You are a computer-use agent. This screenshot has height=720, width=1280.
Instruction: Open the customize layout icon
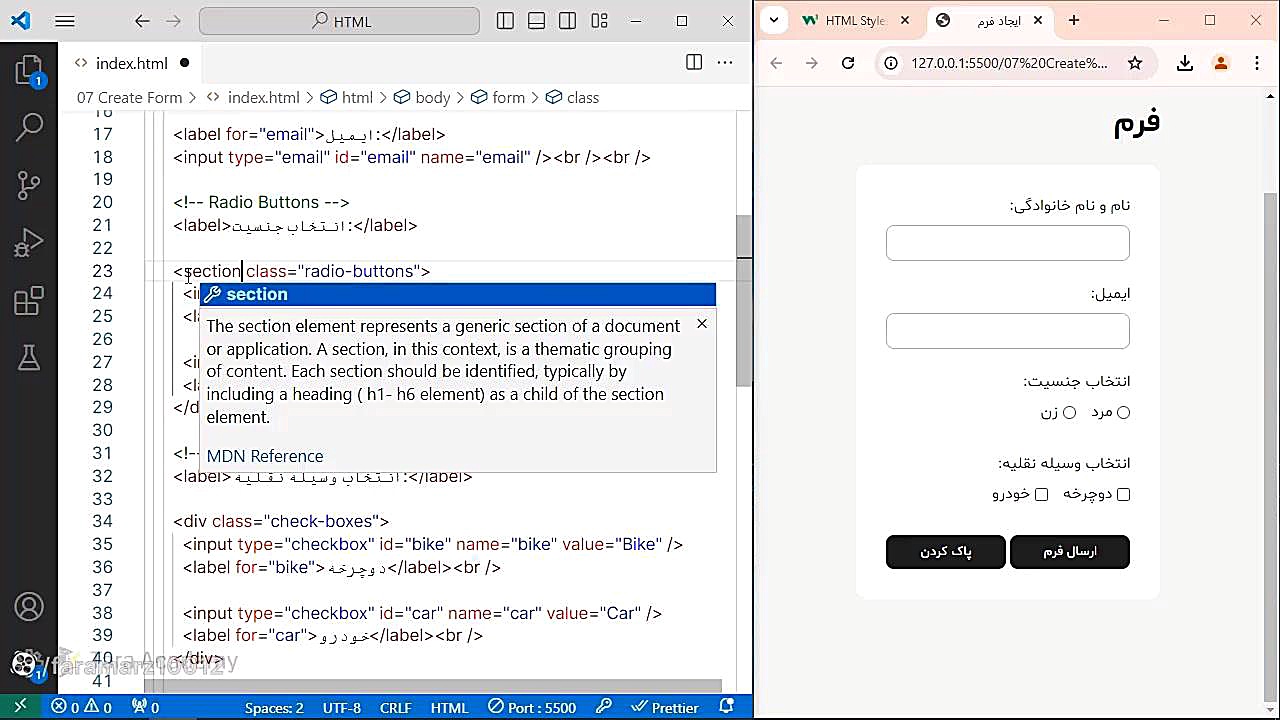pos(599,21)
